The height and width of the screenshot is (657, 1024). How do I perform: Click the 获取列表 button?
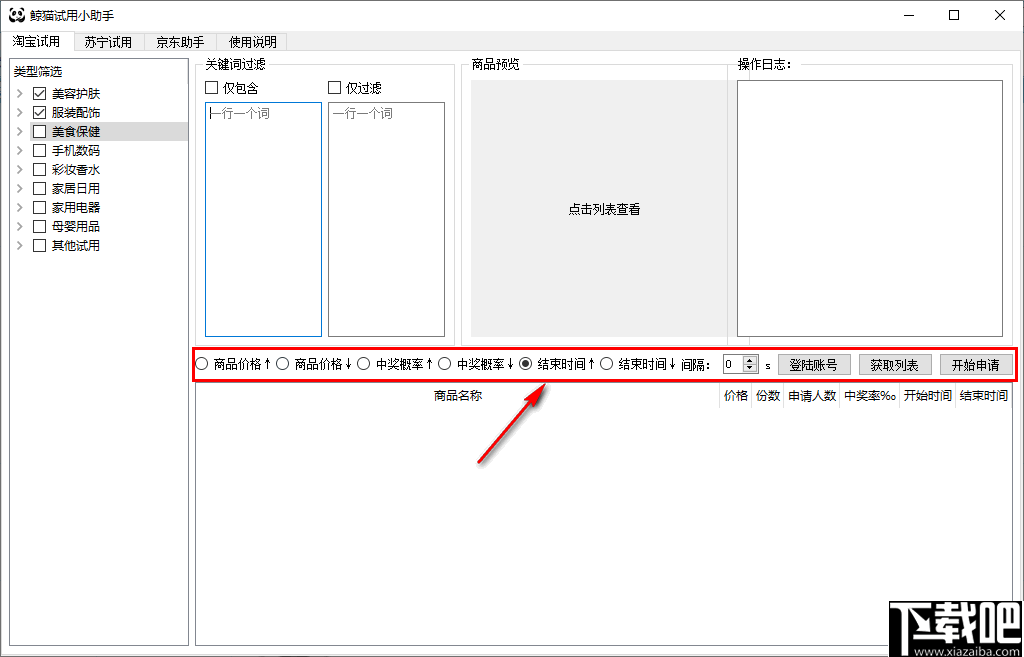894,363
